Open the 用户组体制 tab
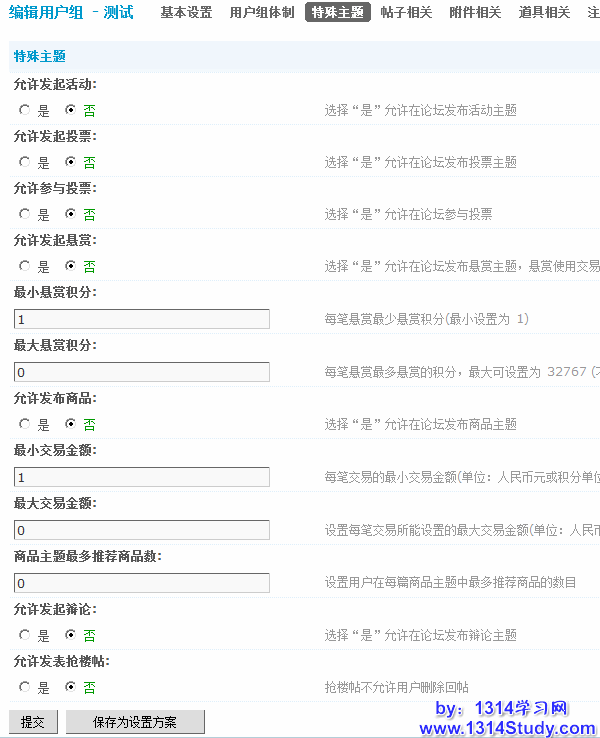 point(261,13)
